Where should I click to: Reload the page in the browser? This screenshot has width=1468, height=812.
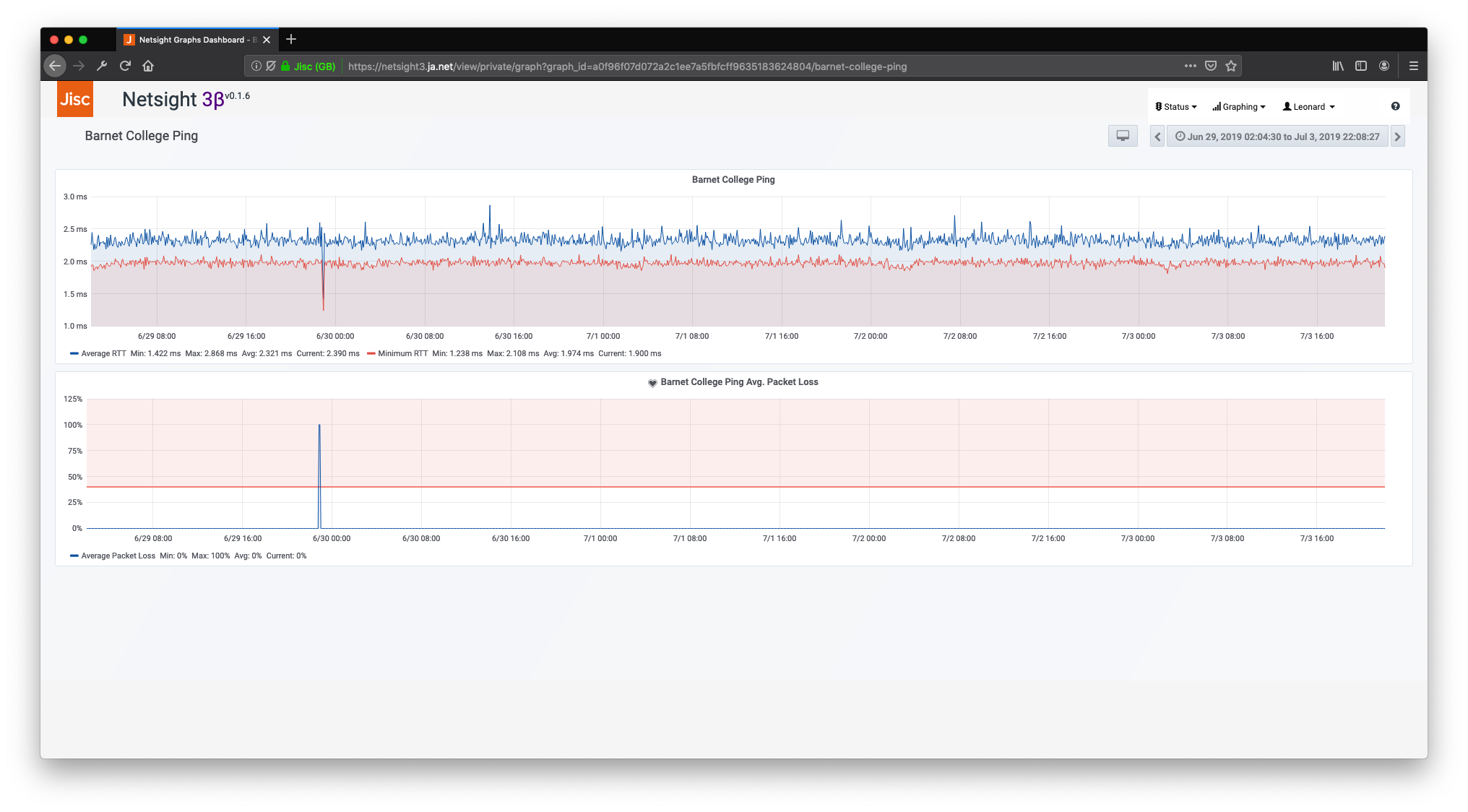pyautogui.click(x=125, y=66)
